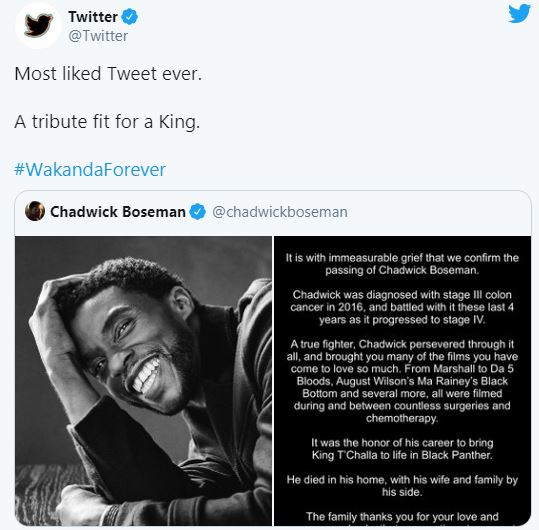This screenshot has width=539, height=530.
Task: Click the 'A true fighter' paragraph
Action: coord(402,381)
